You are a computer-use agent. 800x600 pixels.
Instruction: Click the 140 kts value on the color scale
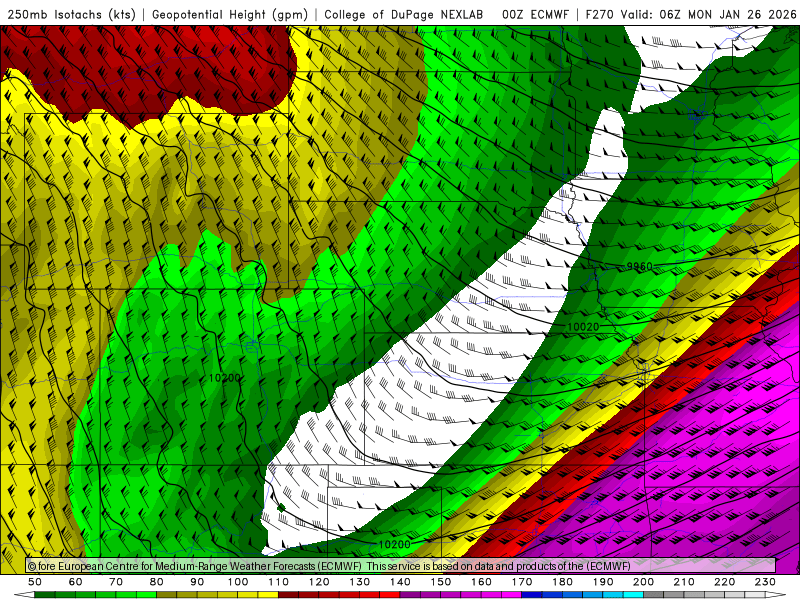(400, 582)
